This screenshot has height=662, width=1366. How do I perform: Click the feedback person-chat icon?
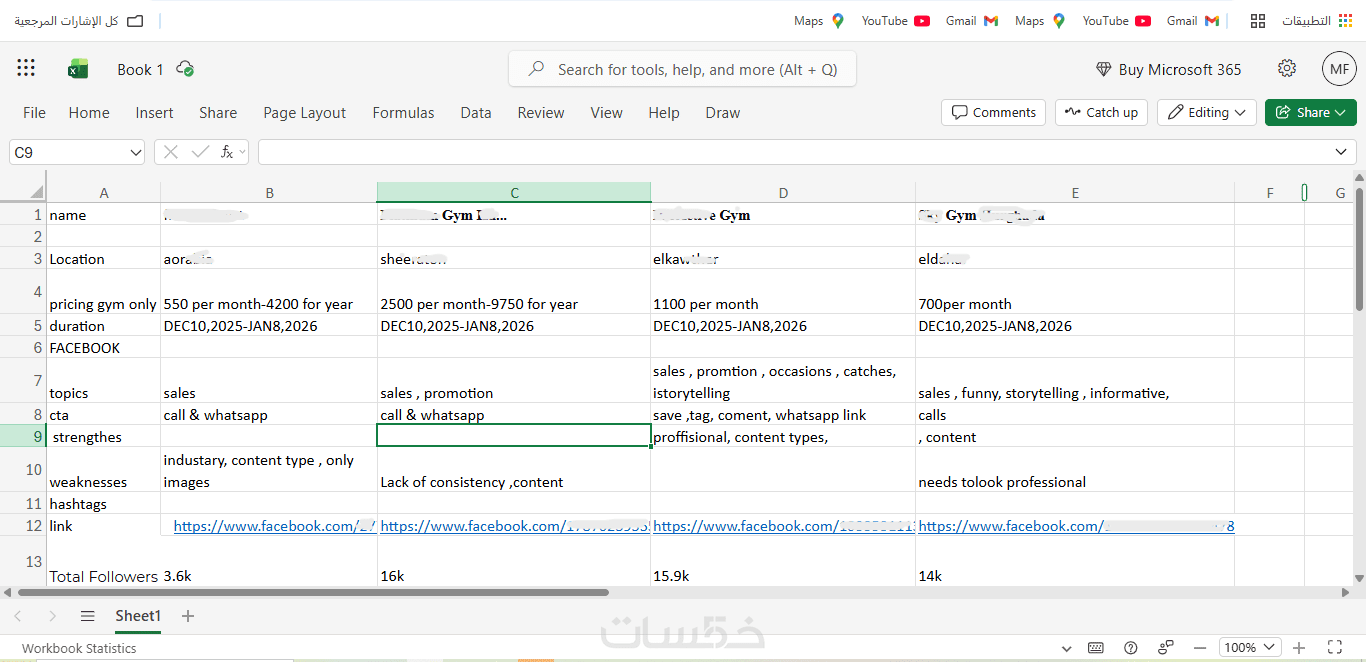pos(1166,647)
